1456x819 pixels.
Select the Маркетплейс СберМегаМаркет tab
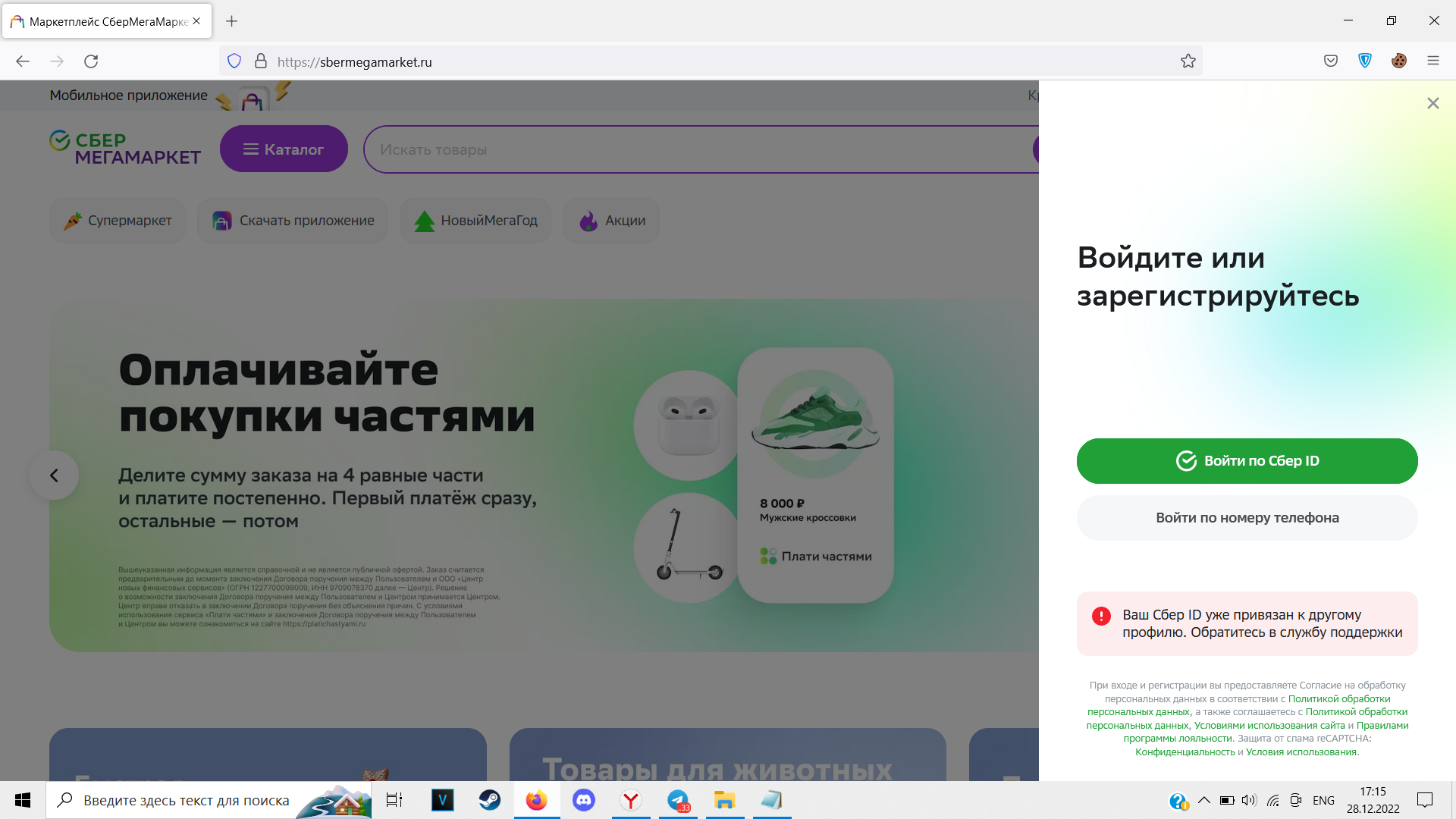106,21
